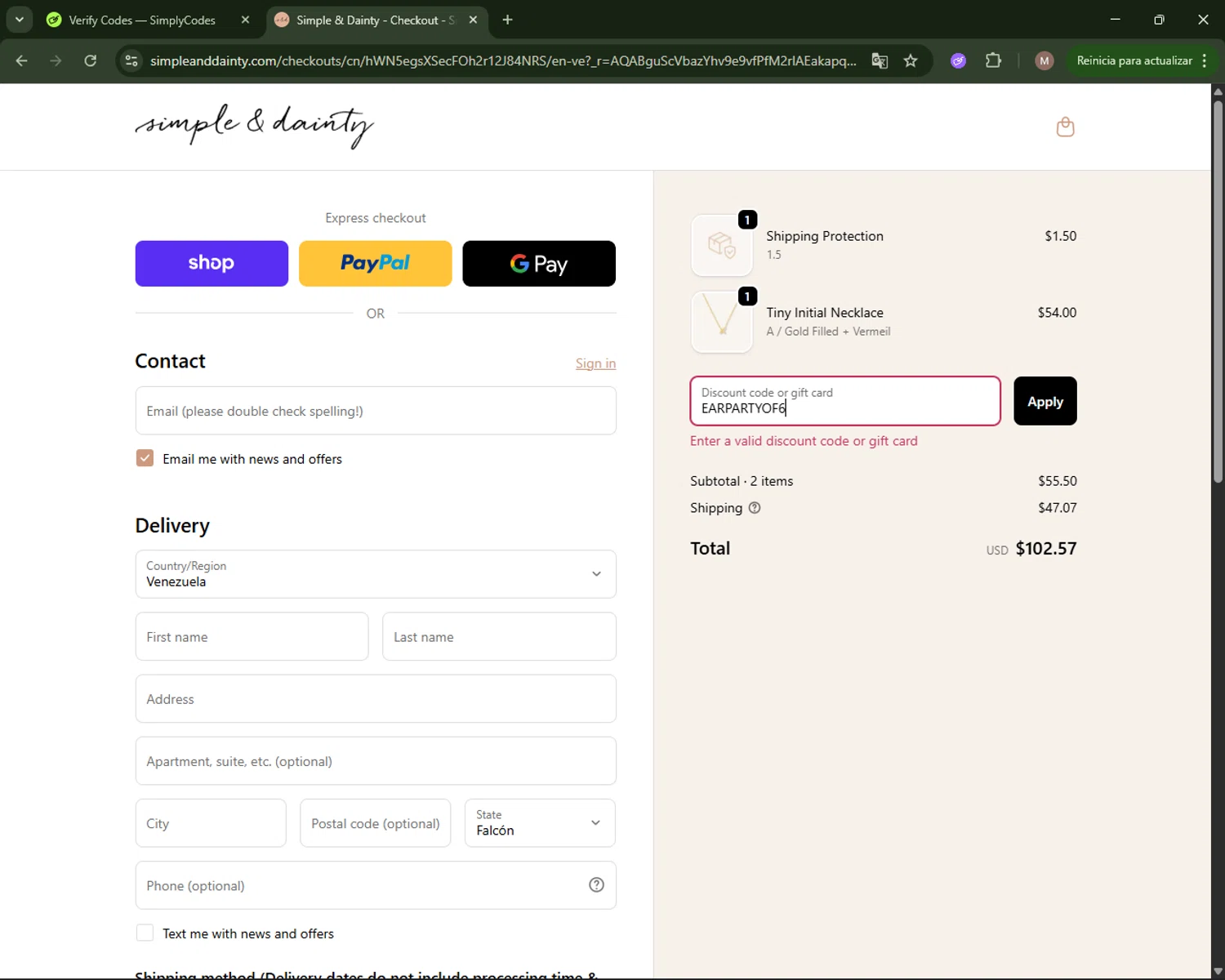Focus the Last name field
Viewport: 1225px width, 980px height.
tap(499, 637)
